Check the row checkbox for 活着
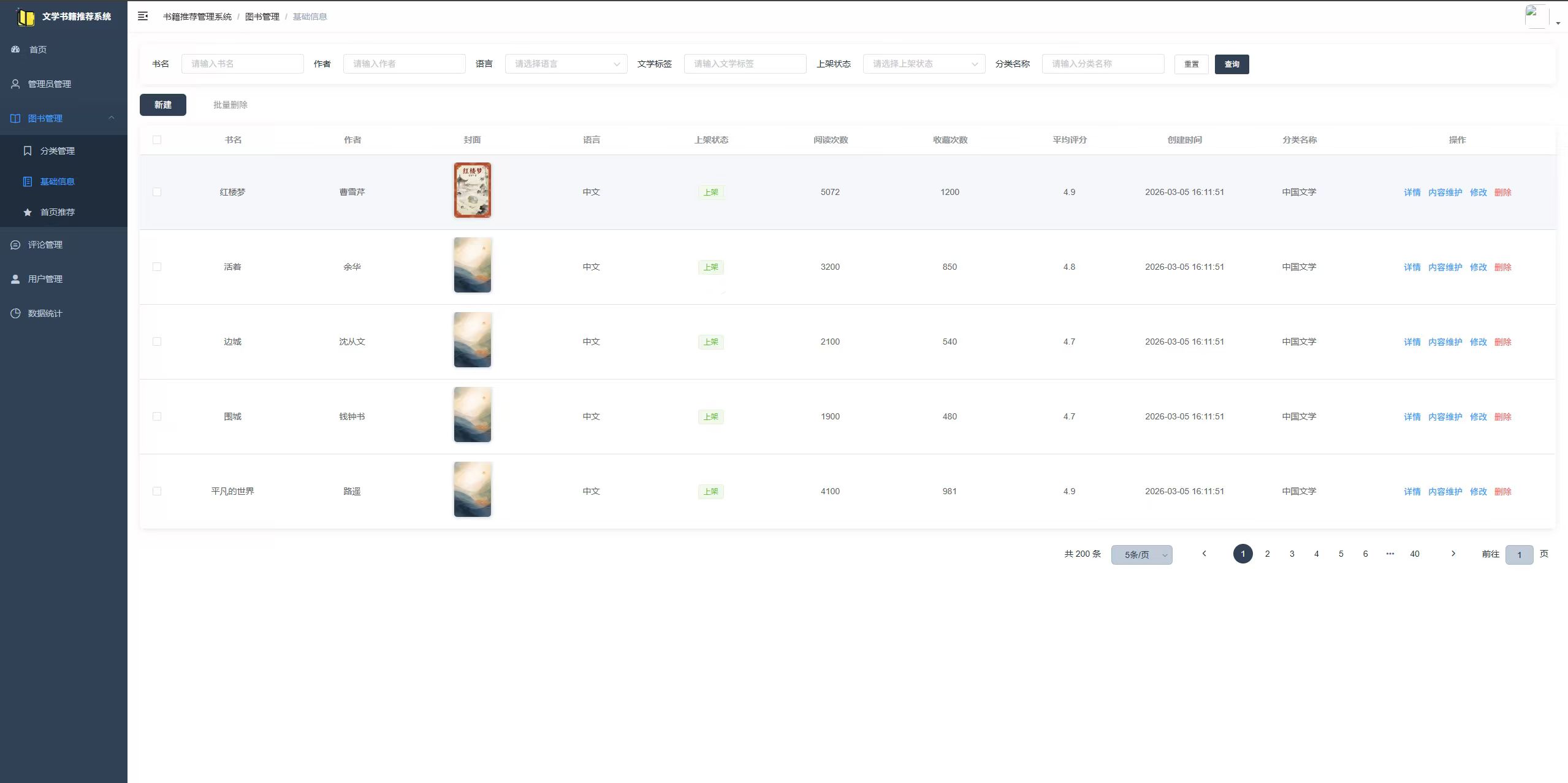The width and height of the screenshot is (1568, 783). (157, 267)
